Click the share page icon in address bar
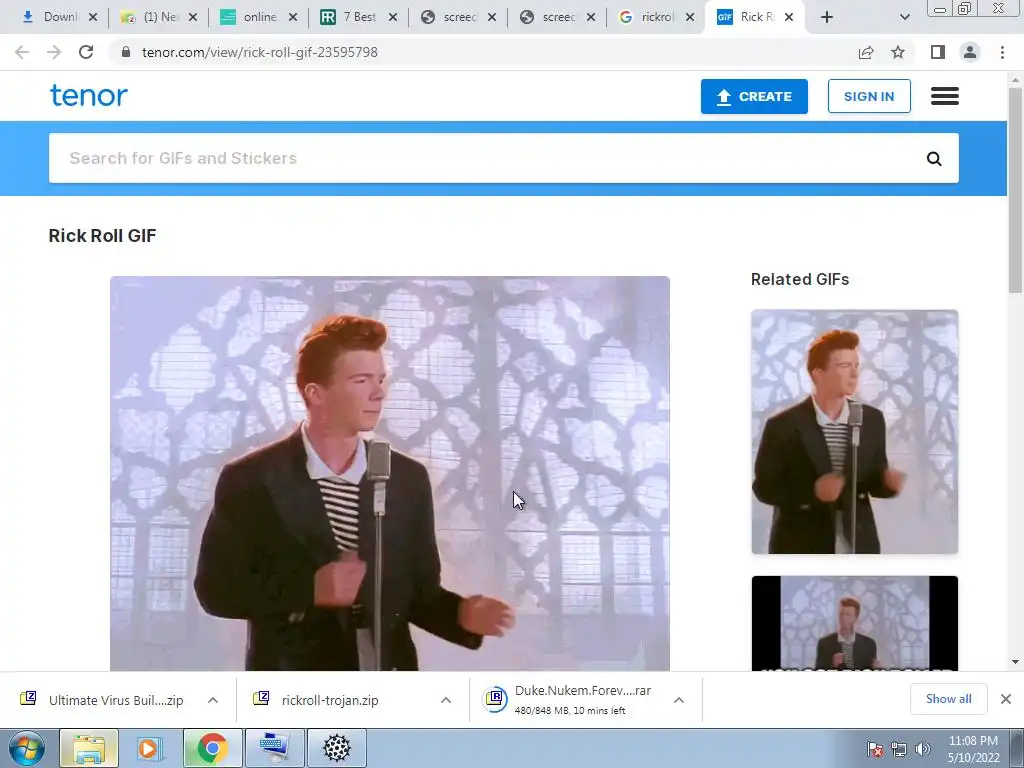This screenshot has width=1024, height=768. pos(866,52)
